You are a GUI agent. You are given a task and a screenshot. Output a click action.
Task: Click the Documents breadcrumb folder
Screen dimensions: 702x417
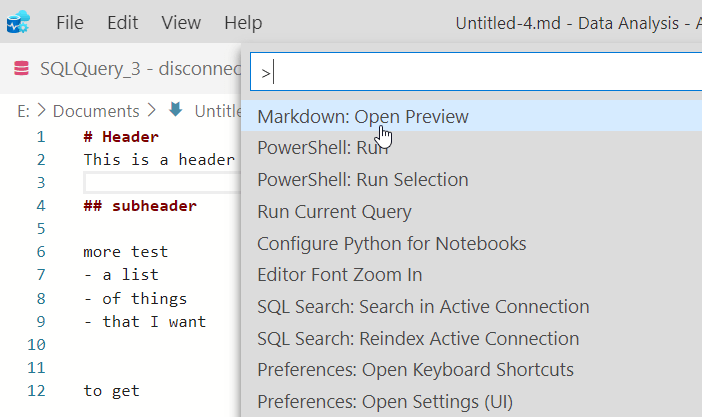pyautogui.click(x=95, y=110)
